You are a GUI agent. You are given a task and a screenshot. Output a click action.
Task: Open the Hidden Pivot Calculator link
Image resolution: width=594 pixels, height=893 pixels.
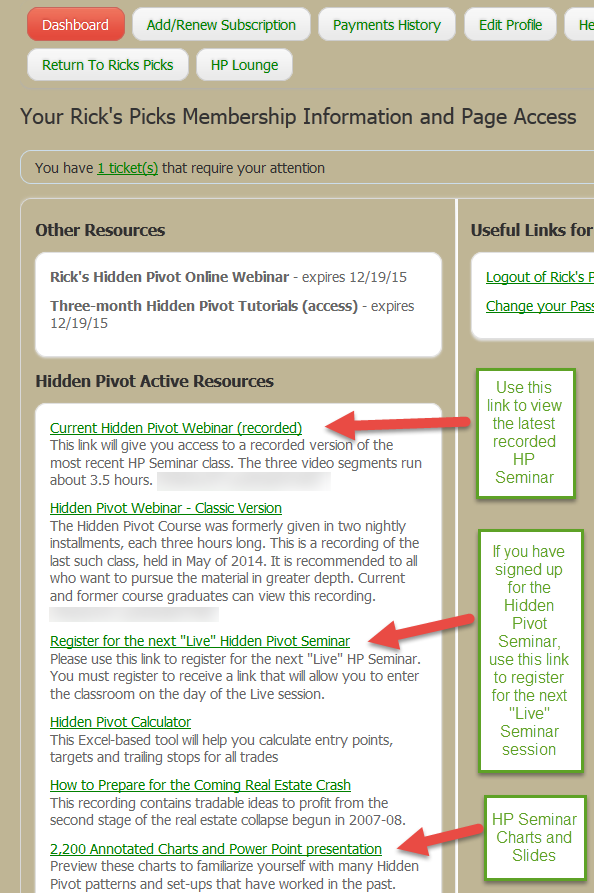point(120,722)
